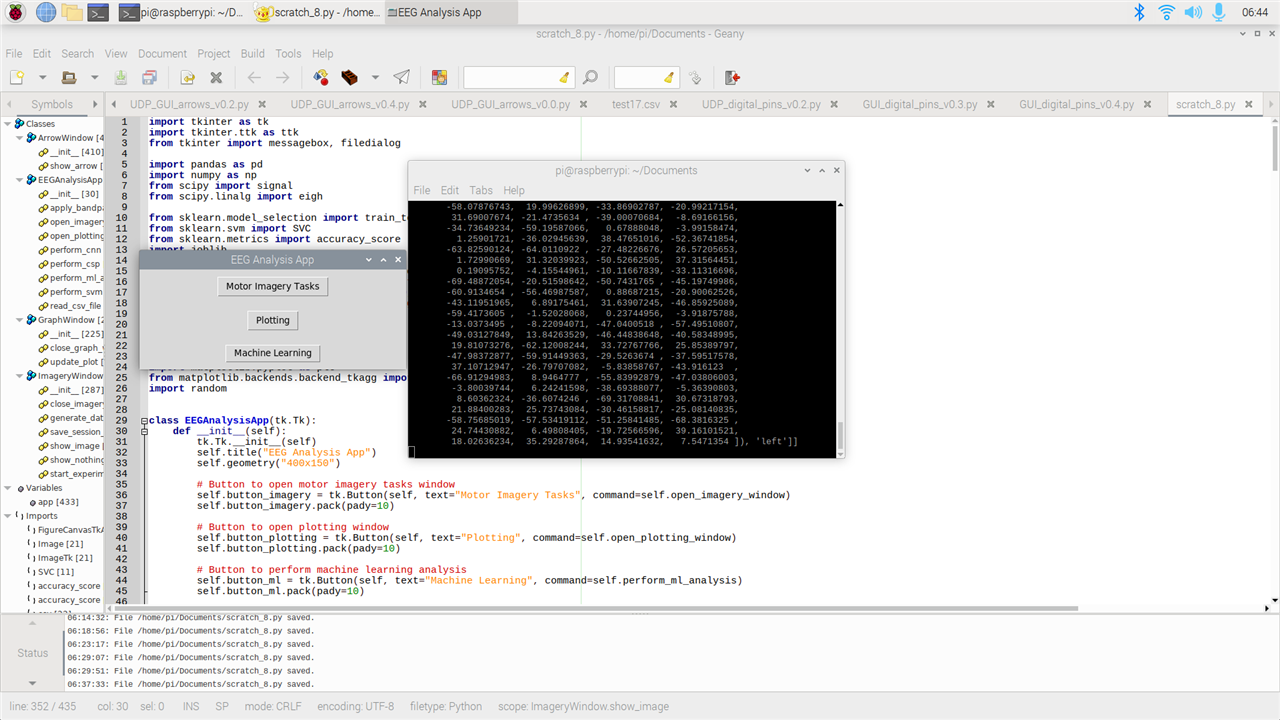Screen dimensions: 1280x720
Task: Click the microphone tray icon
Action: (x=1219, y=12)
